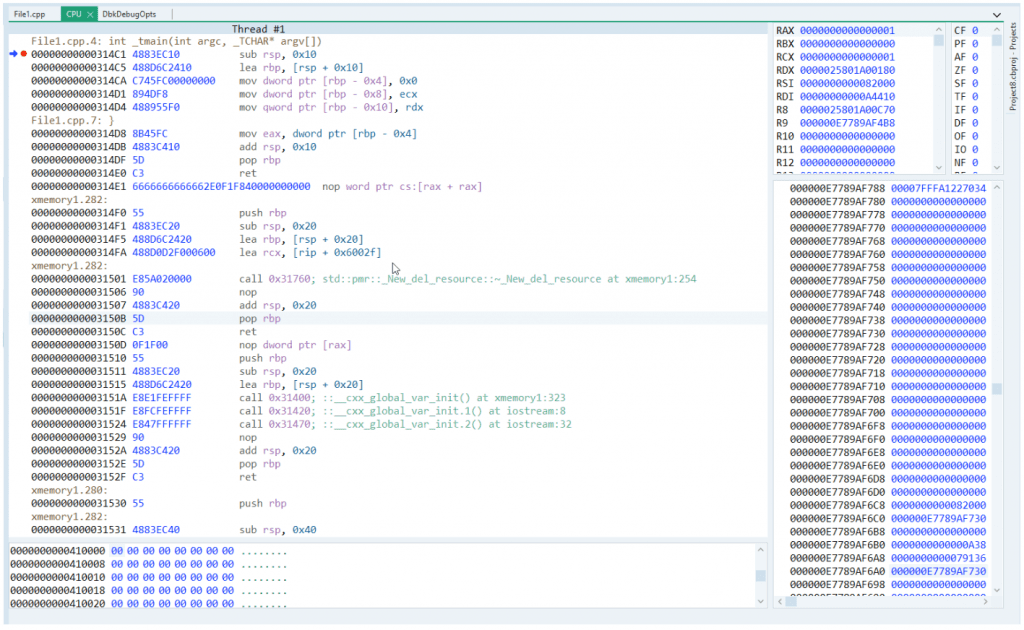Click flags pane scroll up arrow
This screenshot has width=1024, height=630.
(997, 29)
